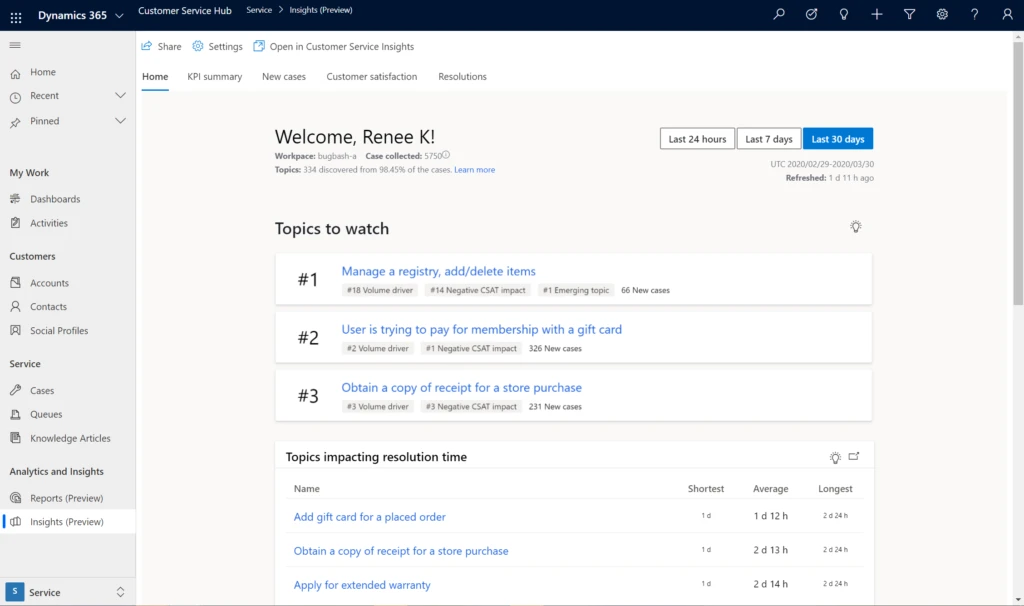Enable the Last 30 days filter
The height and width of the screenshot is (606, 1024).
point(838,139)
